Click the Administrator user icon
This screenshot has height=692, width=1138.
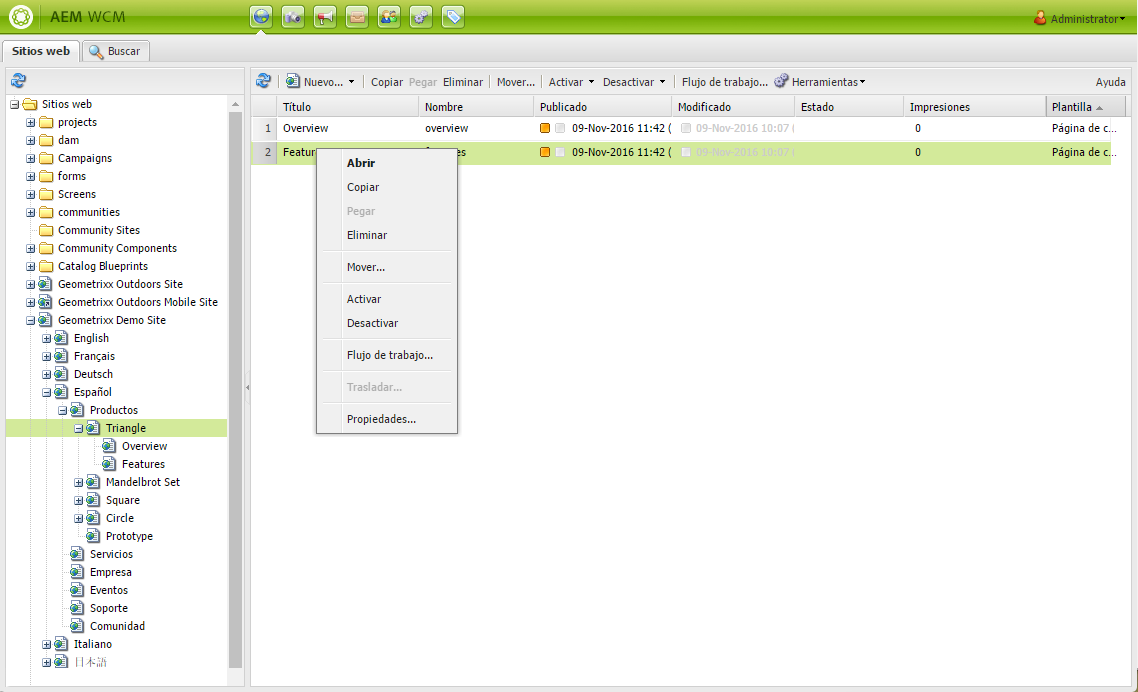(x=1040, y=18)
